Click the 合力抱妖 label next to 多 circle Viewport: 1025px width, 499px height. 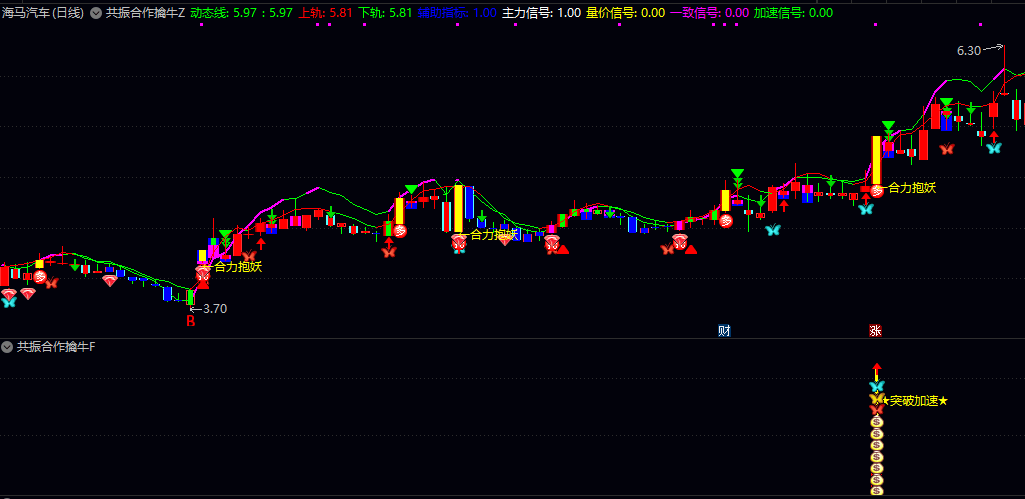912,188
